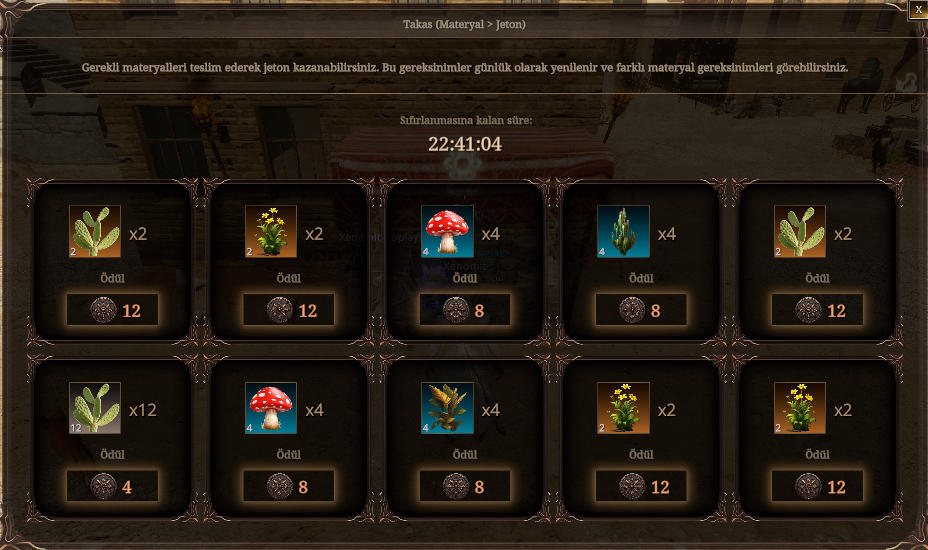Claim the 4 jeton reward for cactus x12
This screenshot has width=928, height=550.
coord(112,486)
